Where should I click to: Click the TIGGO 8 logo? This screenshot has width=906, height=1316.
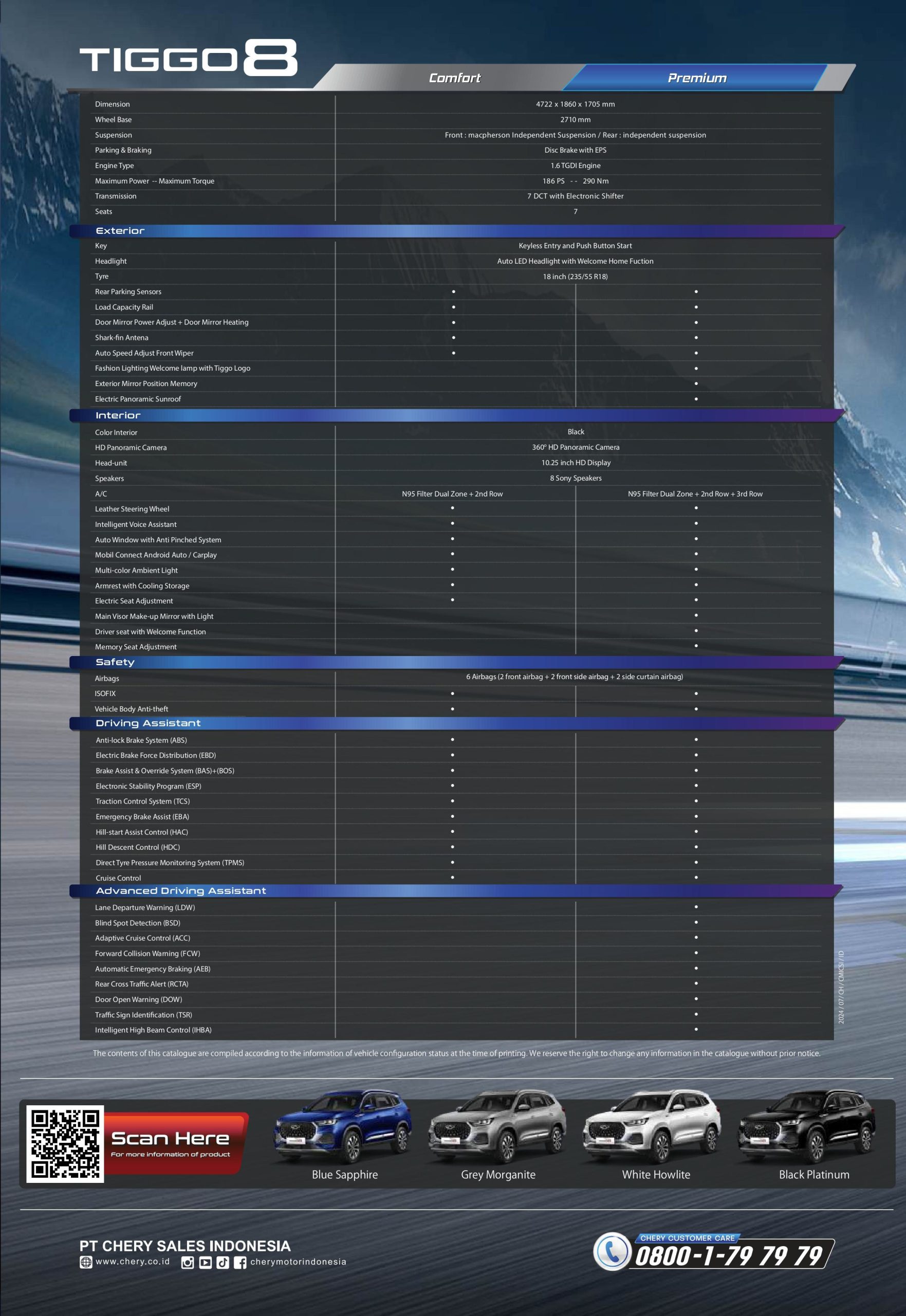click(x=189, y=59)
